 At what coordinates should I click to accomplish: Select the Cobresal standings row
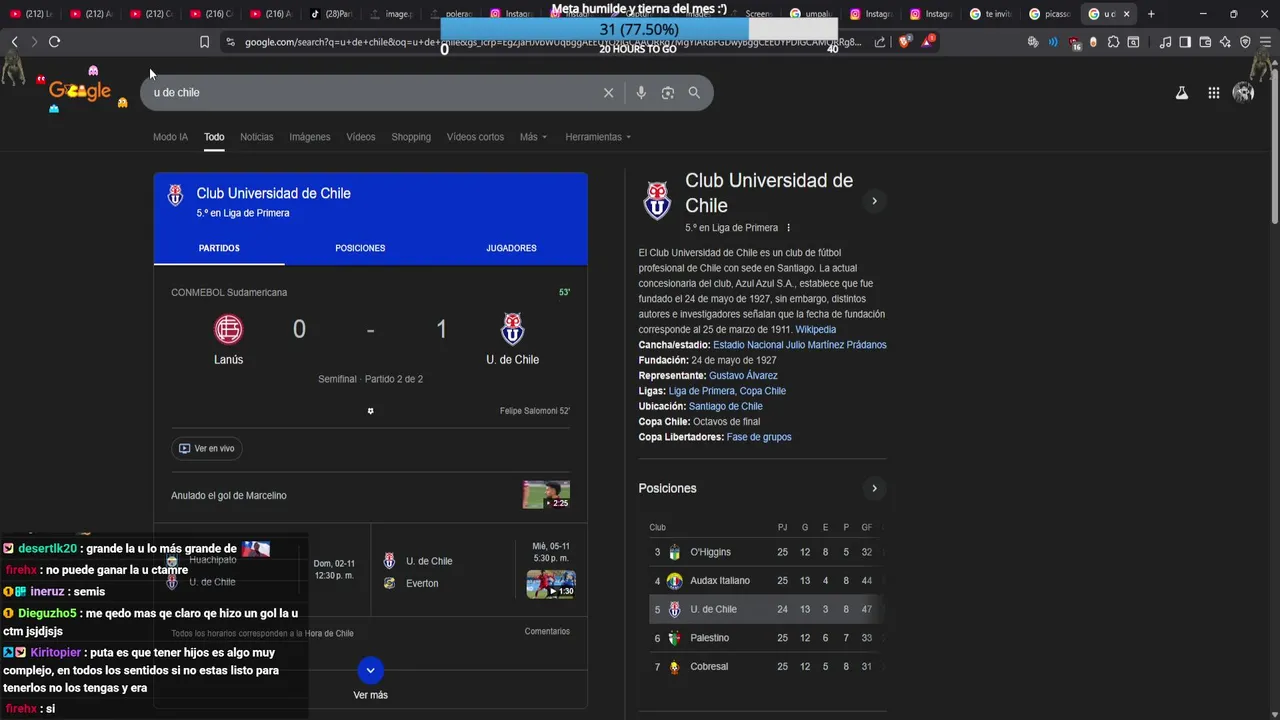[765, 667]
